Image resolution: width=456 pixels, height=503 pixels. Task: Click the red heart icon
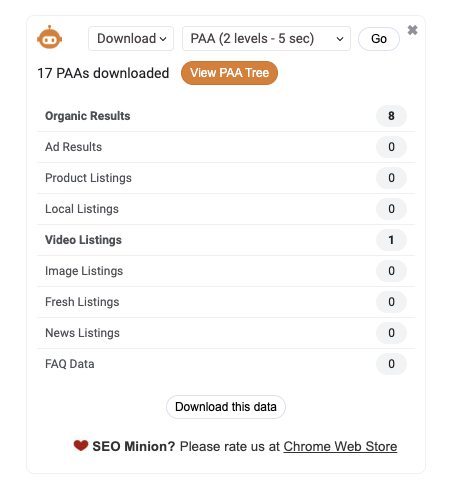[x=81, y=445]
